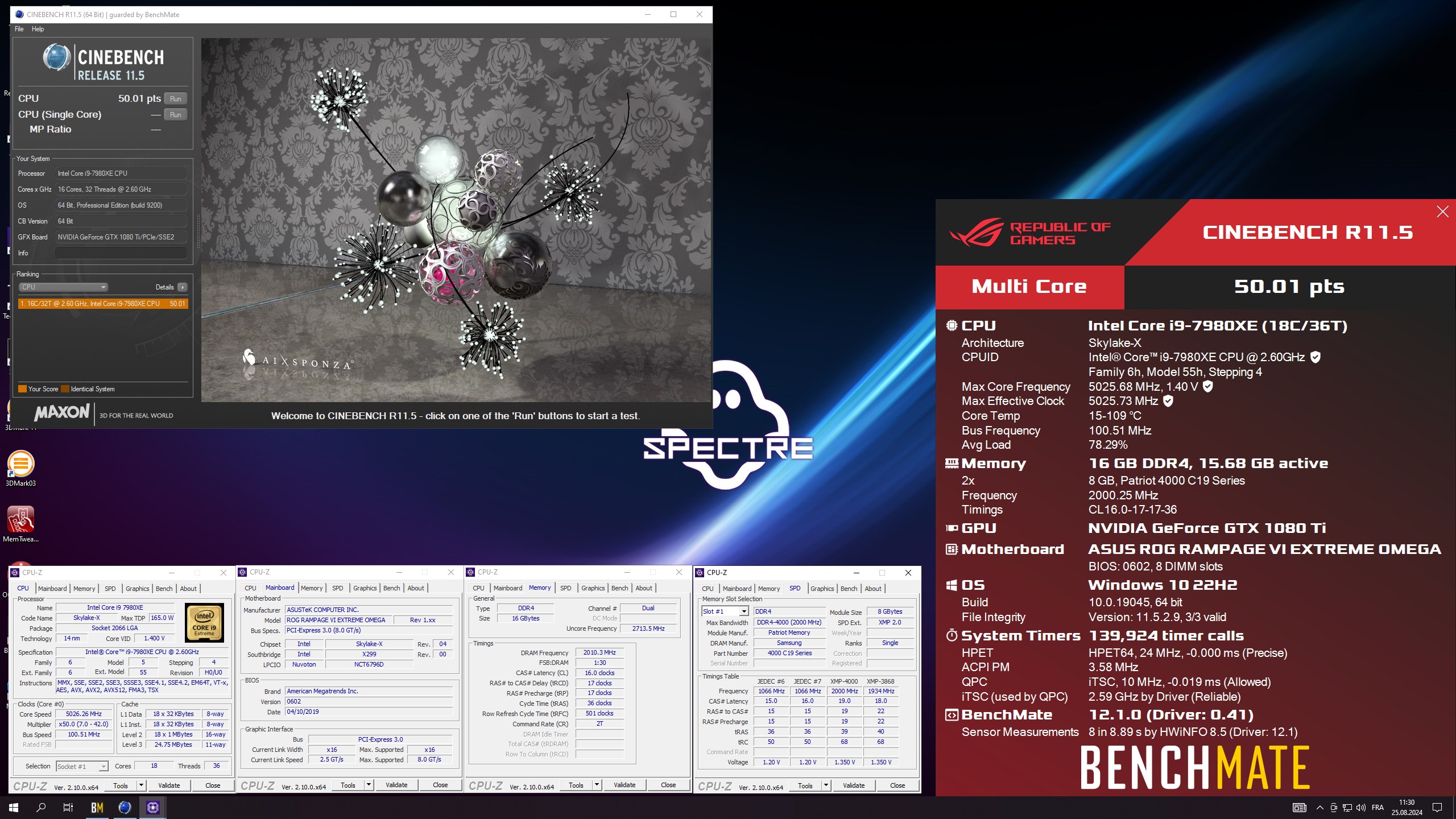Image resolution: width=1456 pixels, height=819 pixels.
Task: Open the volume speaker tray icon
Action: pos(1361,808)
